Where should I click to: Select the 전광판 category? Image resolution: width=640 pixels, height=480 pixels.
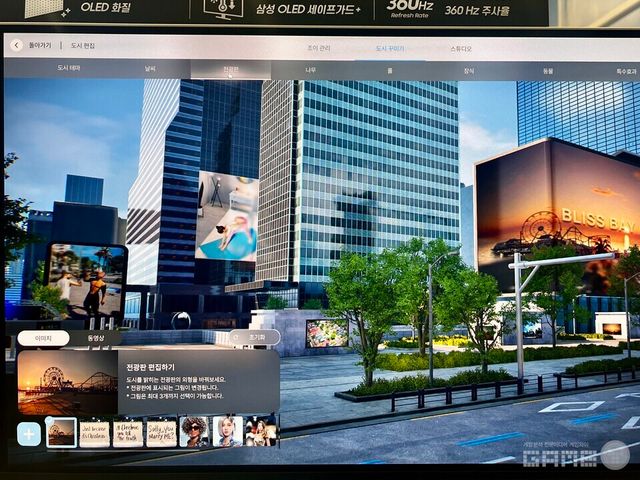(231, 70)
